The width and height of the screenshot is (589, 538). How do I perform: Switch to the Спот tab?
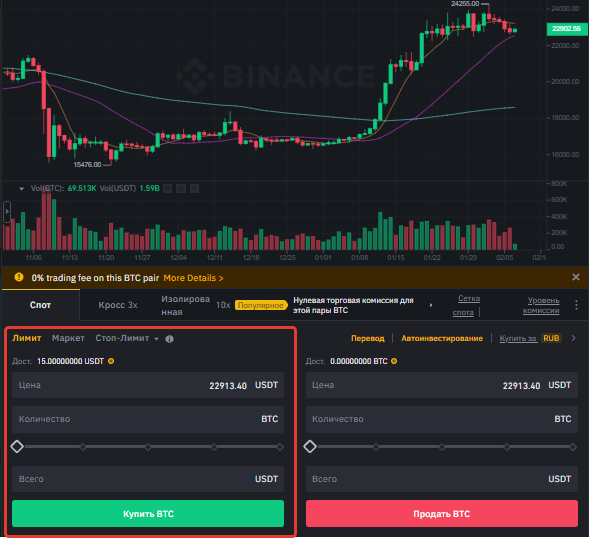click(x=40, y=305)
